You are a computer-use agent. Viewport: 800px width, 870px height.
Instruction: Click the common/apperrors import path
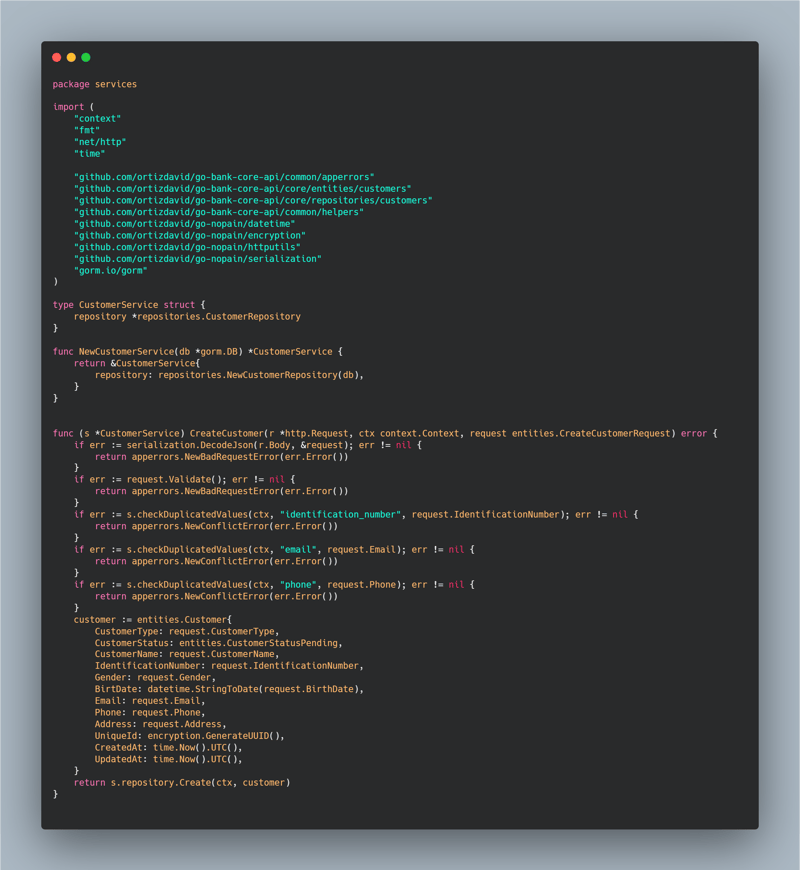pyautogui.click(x=224, y=177)
